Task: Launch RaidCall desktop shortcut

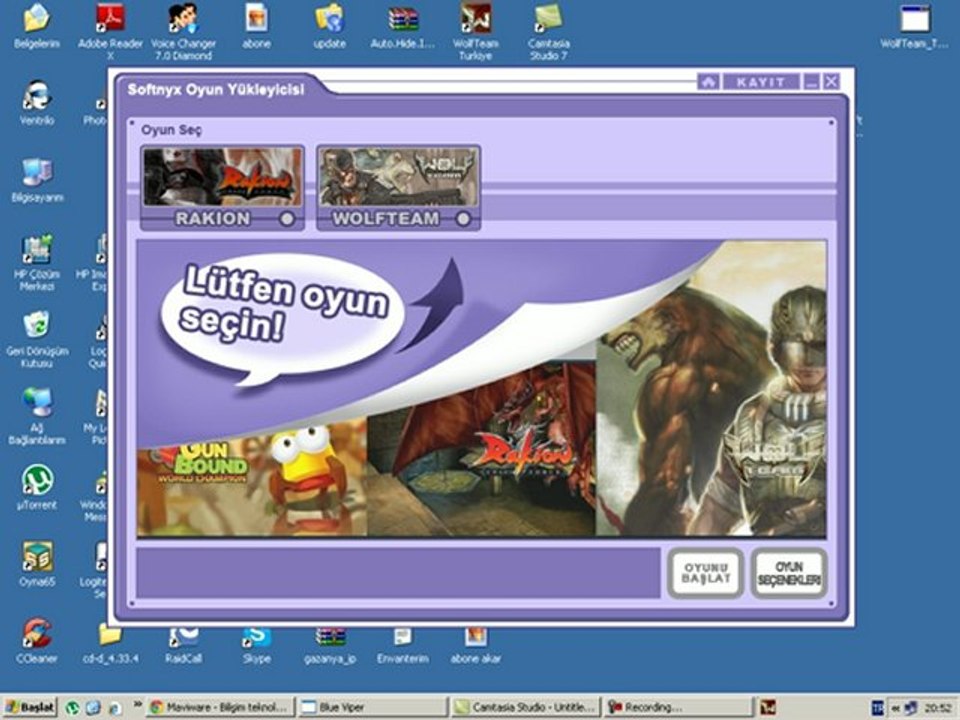Action: [x=183, y=645]
